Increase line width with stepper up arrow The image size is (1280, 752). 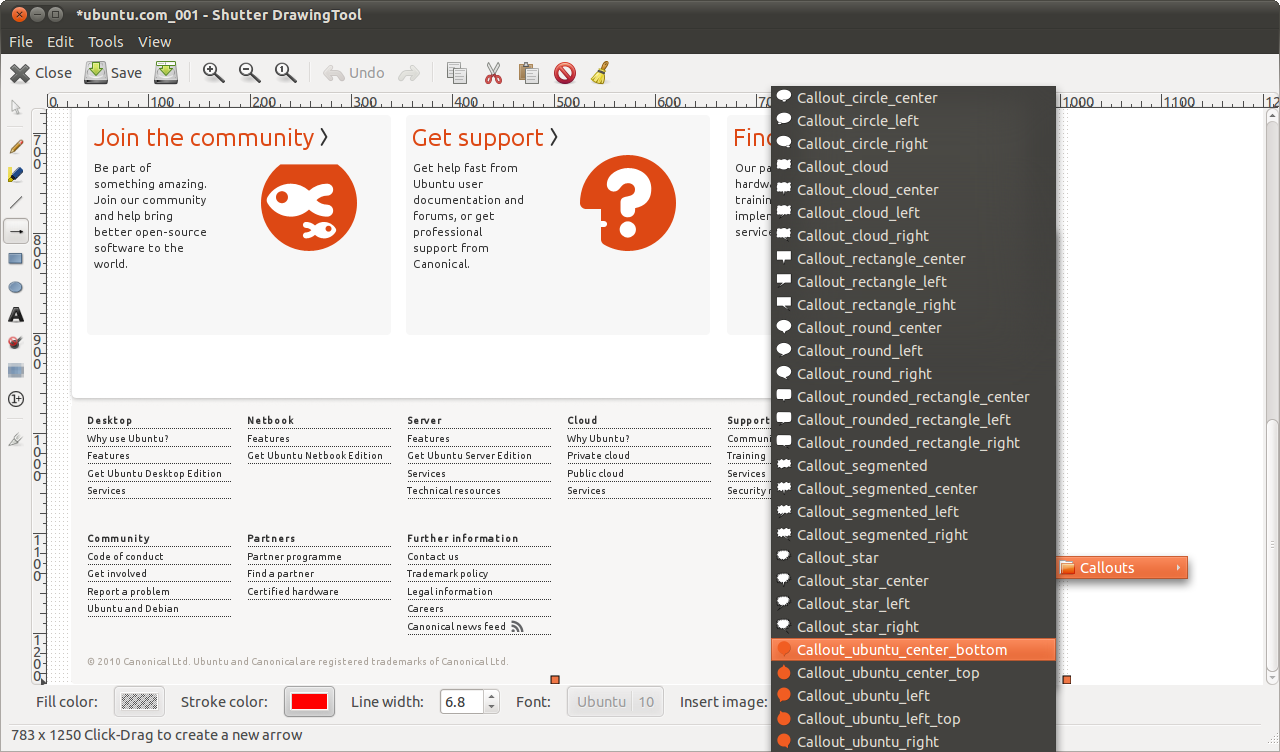[491, 696]
